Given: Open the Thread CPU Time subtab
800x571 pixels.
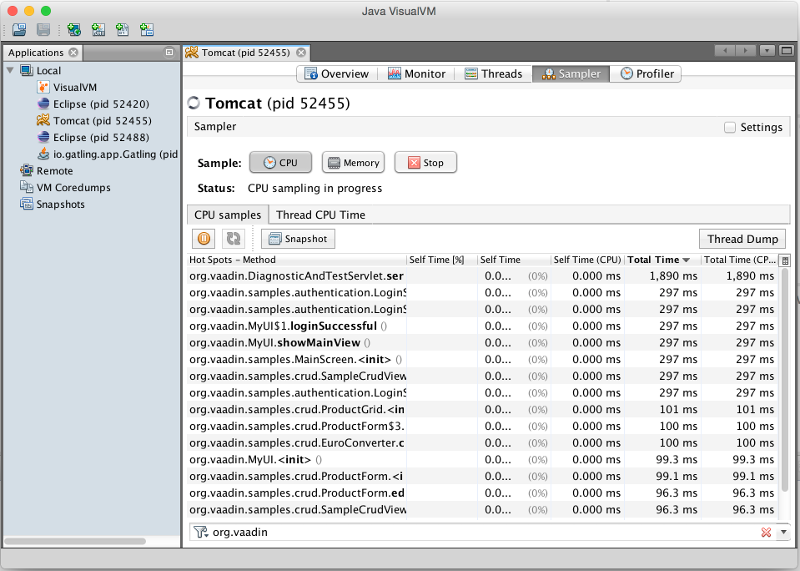Looking at the screenshot, I should 320,215.
